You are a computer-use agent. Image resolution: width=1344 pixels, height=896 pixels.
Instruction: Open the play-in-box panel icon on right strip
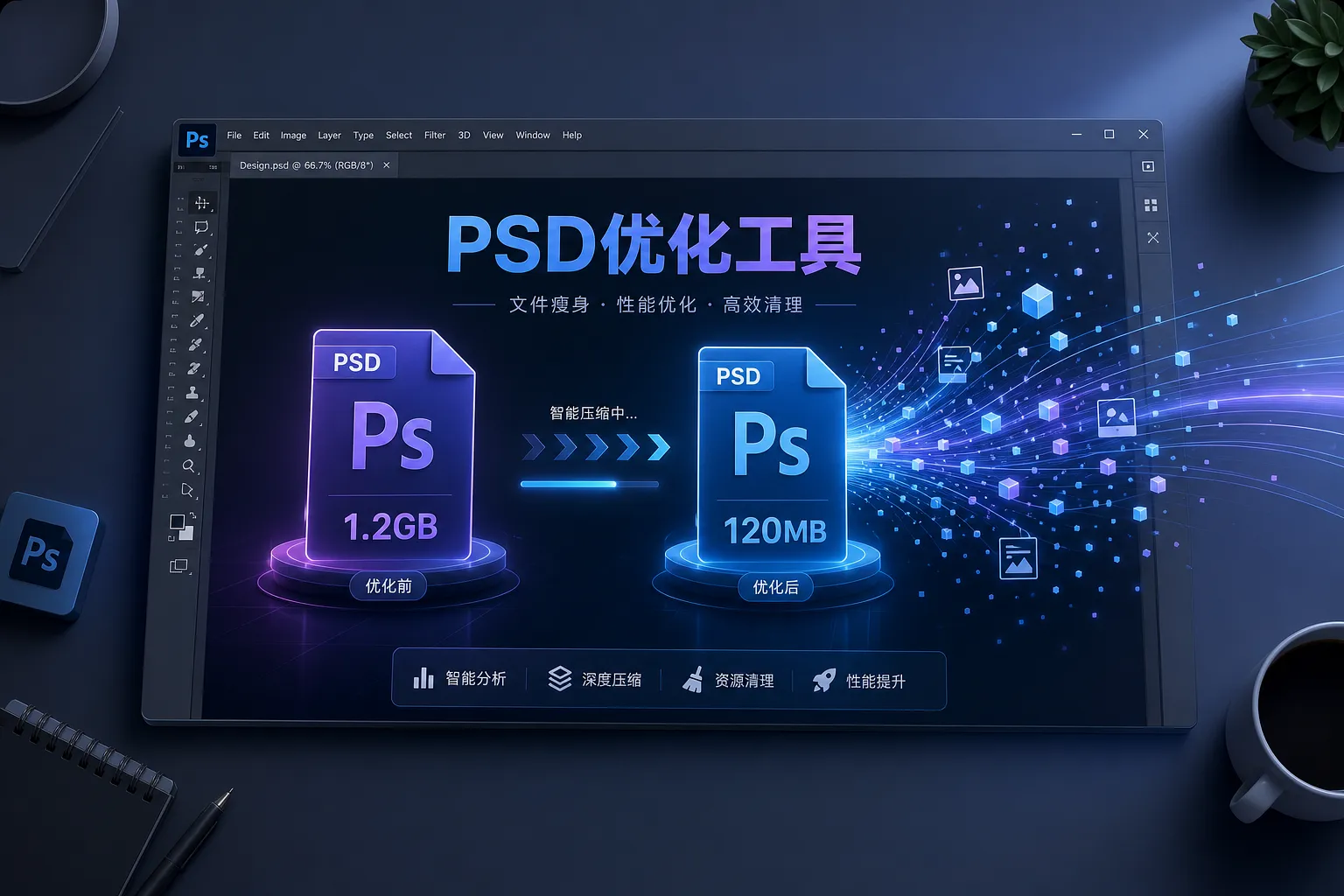(1148, 166)
